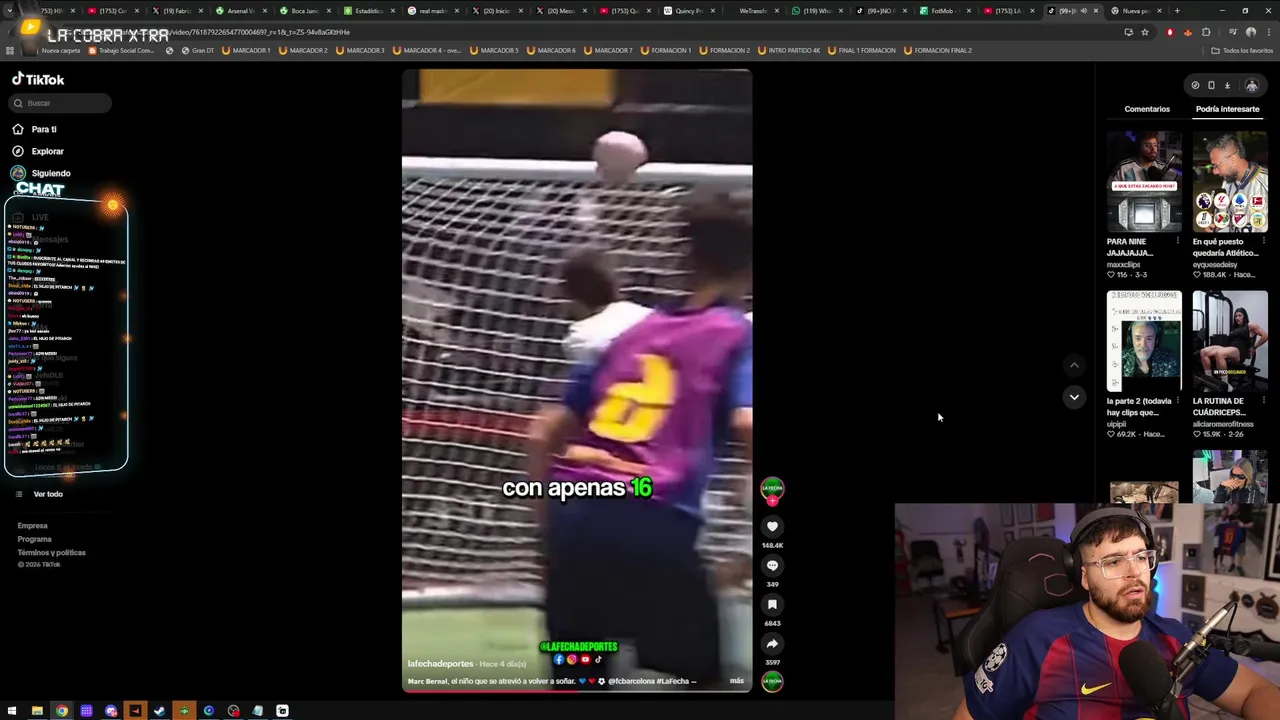Switch to Chrome in the taskbar

(x=62, y=711)
